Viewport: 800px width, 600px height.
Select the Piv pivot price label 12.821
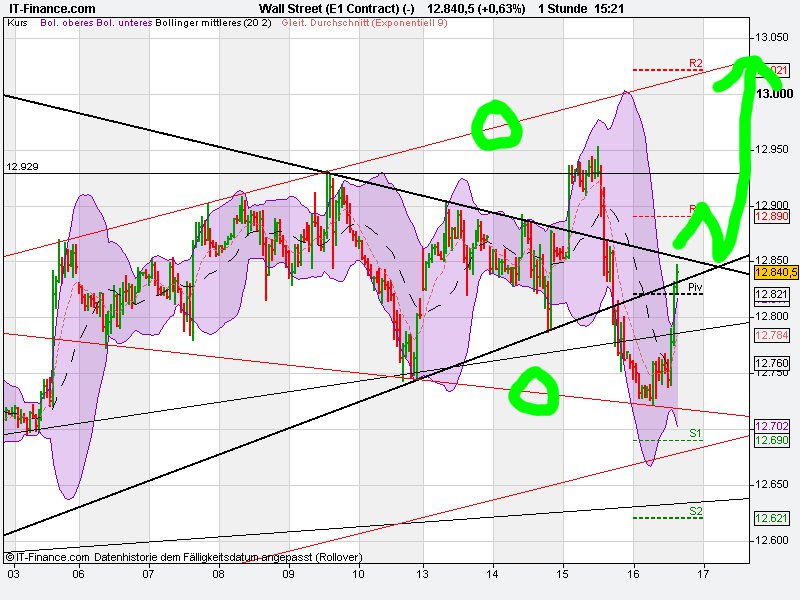click(x=771, y=292)
